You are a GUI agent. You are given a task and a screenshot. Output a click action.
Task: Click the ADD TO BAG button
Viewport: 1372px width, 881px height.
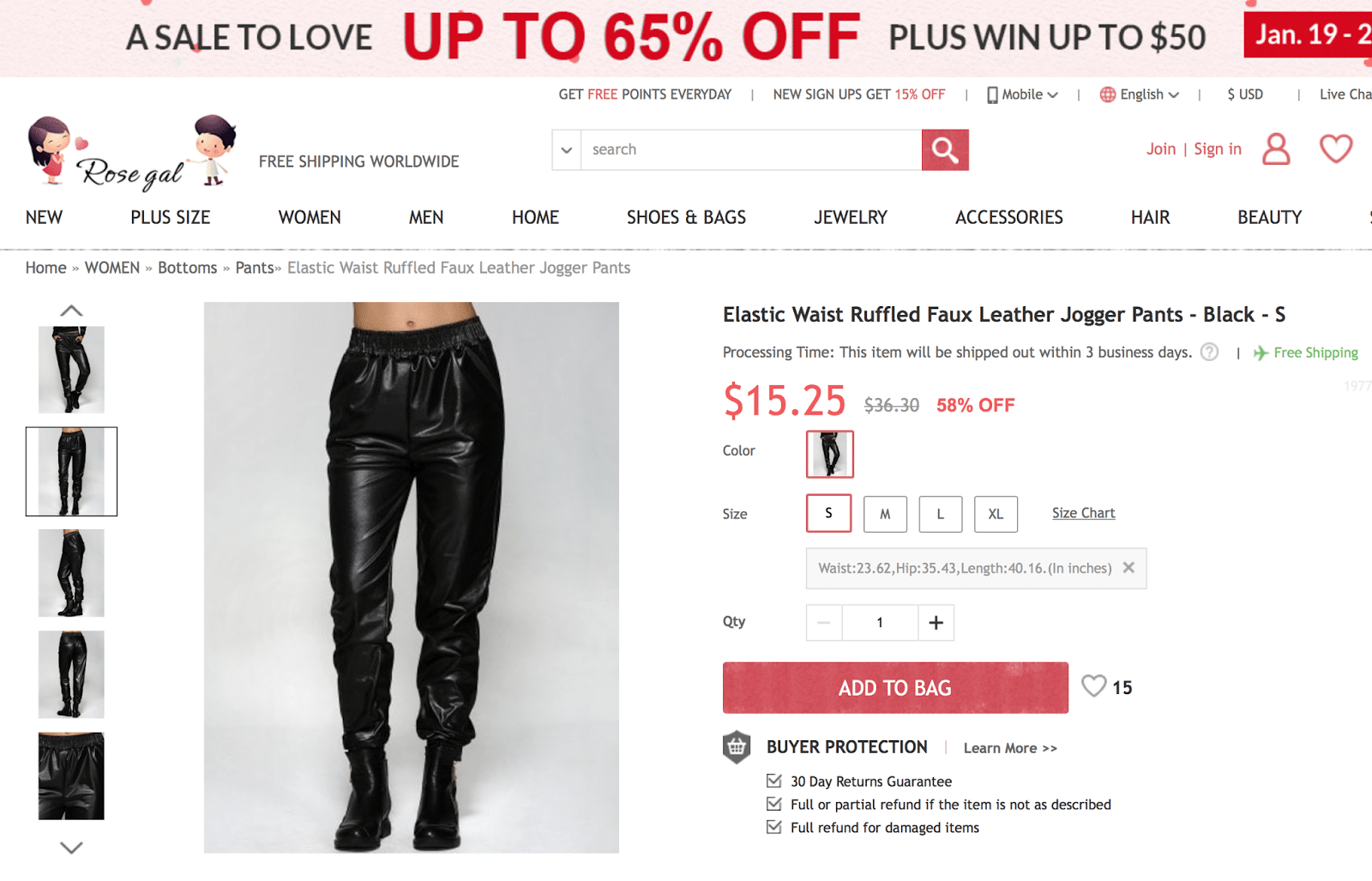[895, 688]
